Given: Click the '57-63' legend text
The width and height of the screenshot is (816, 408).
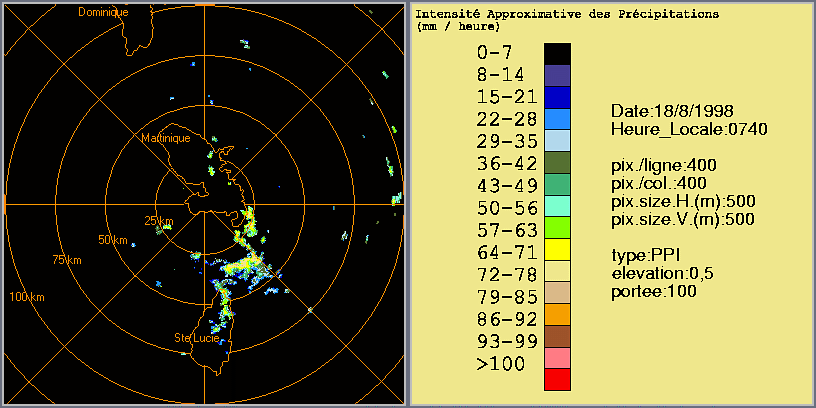Looking at the screenshot, I should (x=506, y=230).
